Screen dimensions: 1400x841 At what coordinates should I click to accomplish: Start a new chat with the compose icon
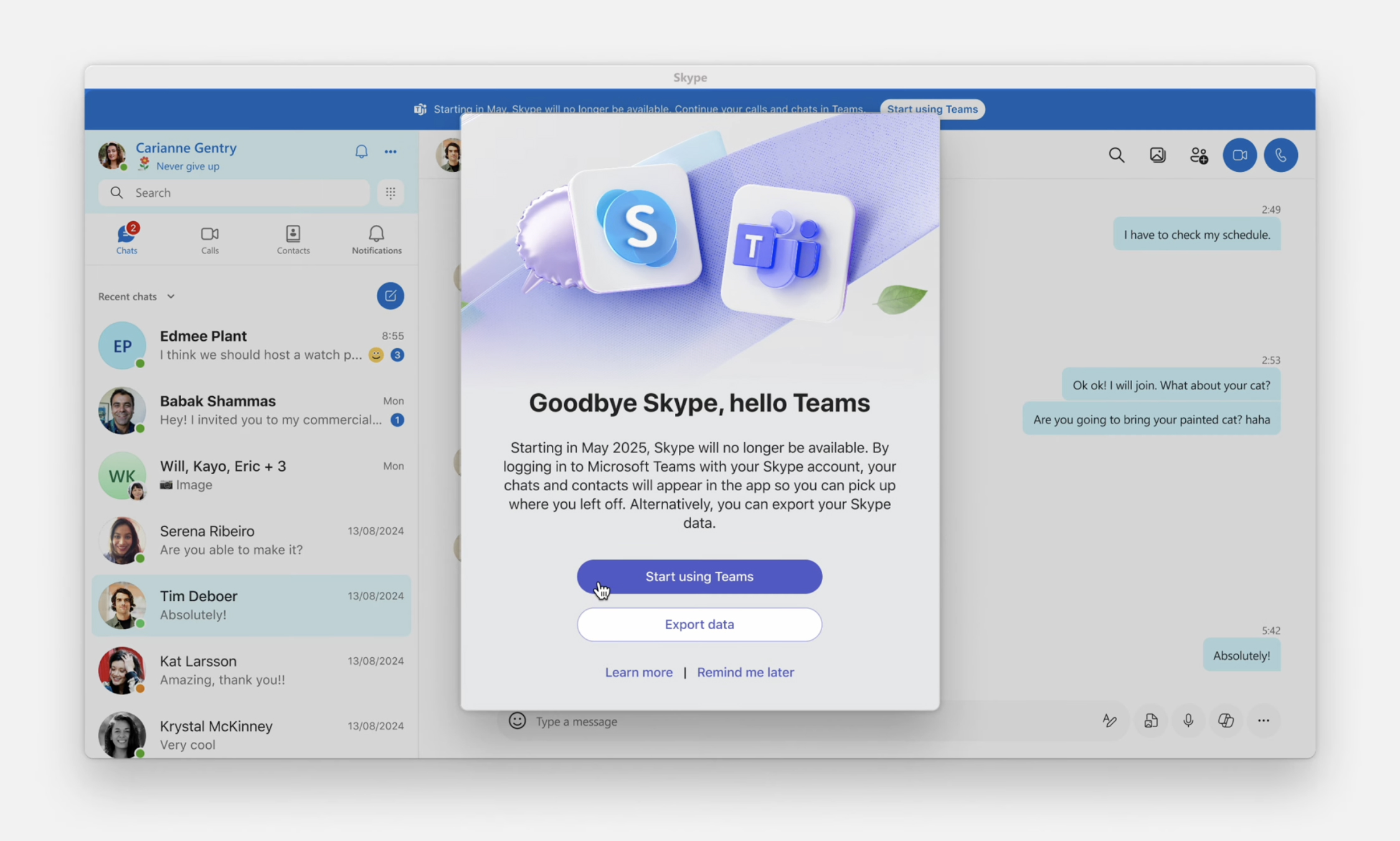tap(390, 296)
